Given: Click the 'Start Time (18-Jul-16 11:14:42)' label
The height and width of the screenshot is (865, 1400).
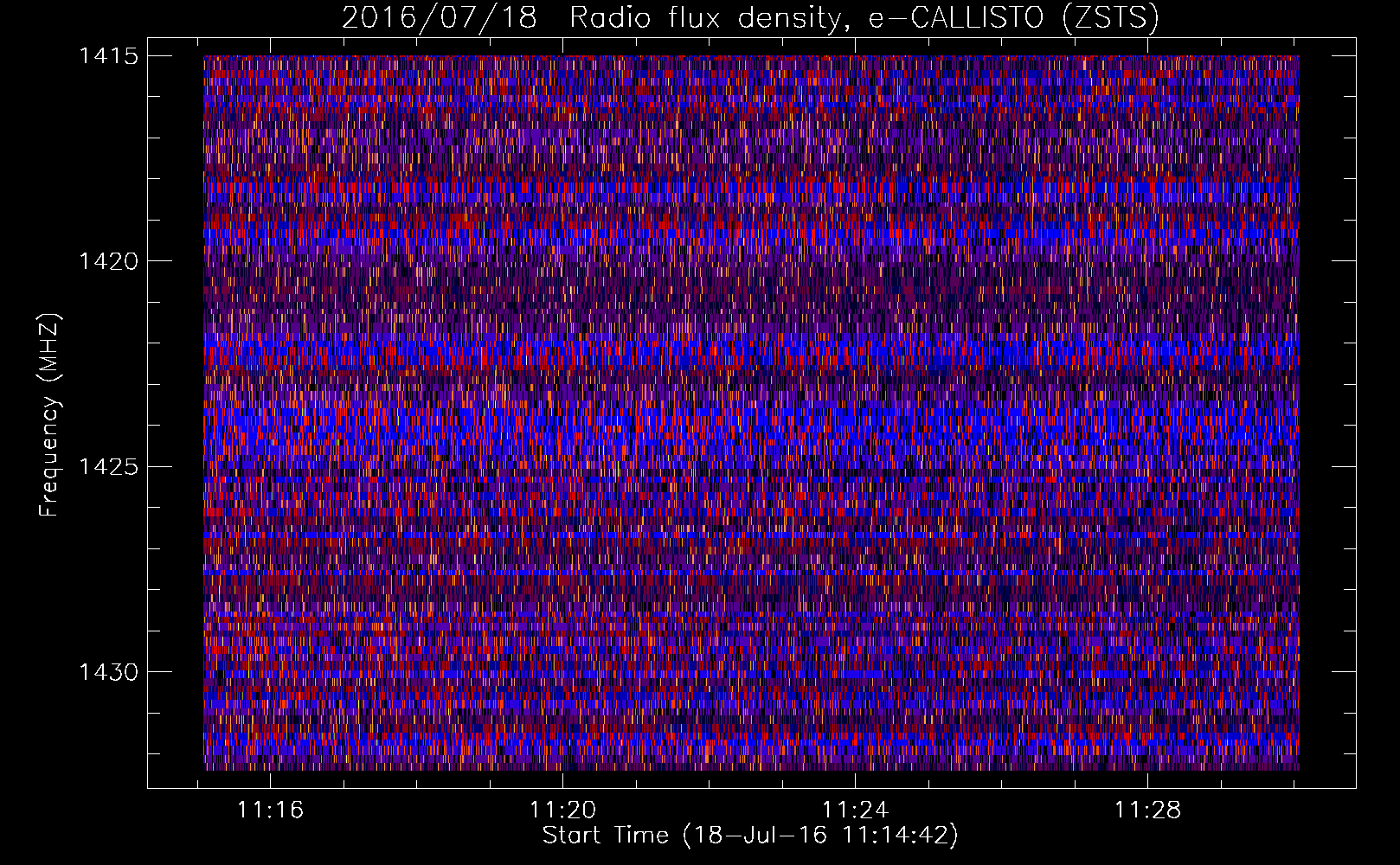Looking at the screenshot, I should coord(750,836).
